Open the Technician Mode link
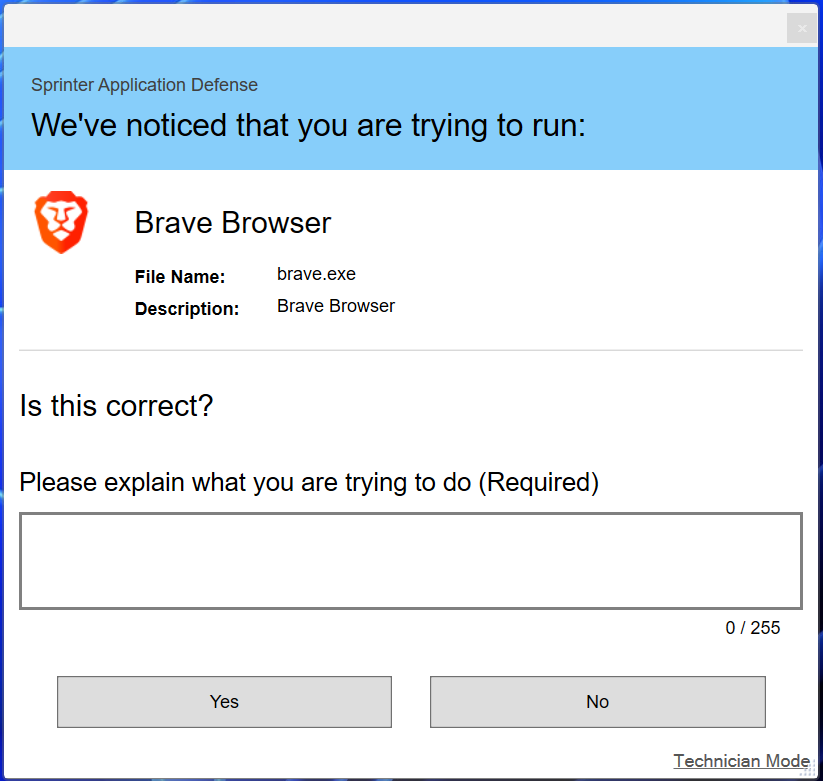 pos(741,761)
